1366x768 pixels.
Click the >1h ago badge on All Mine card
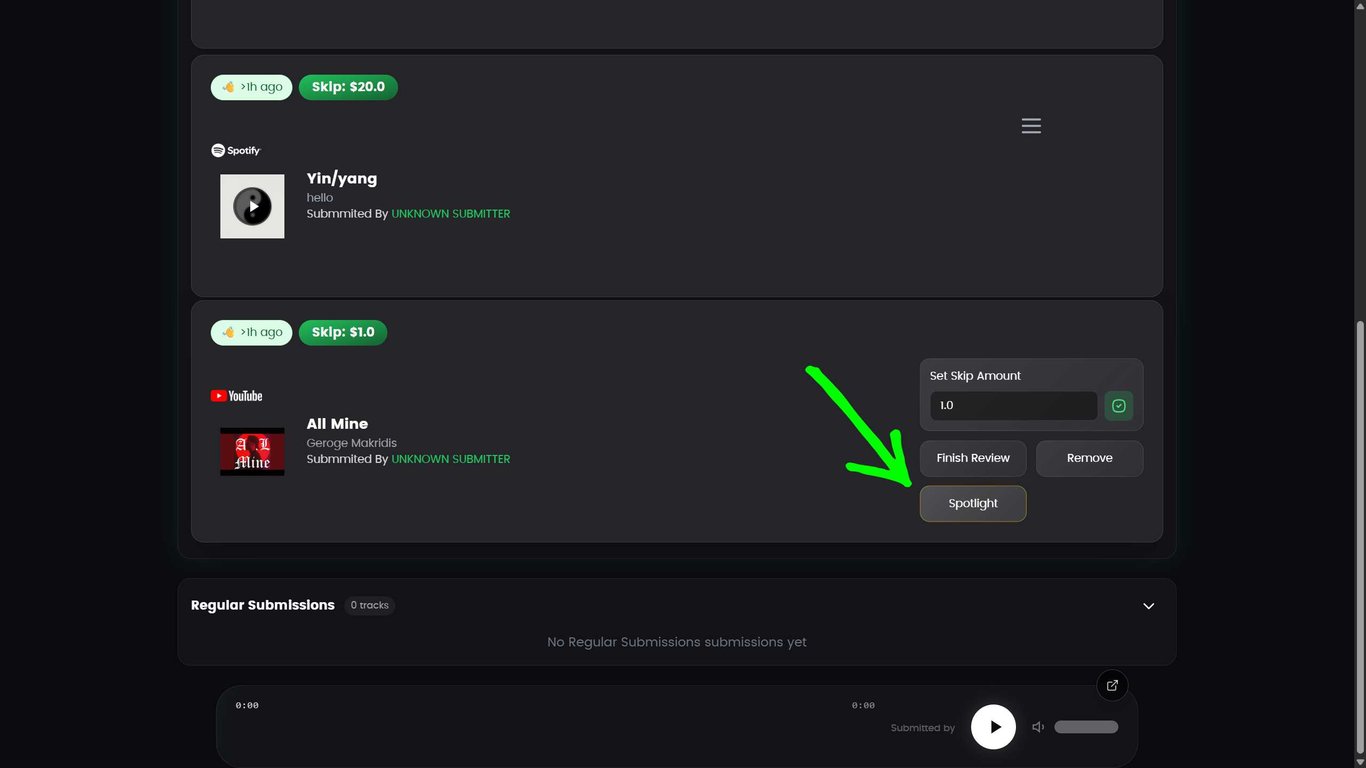click(x=251, y=332)
